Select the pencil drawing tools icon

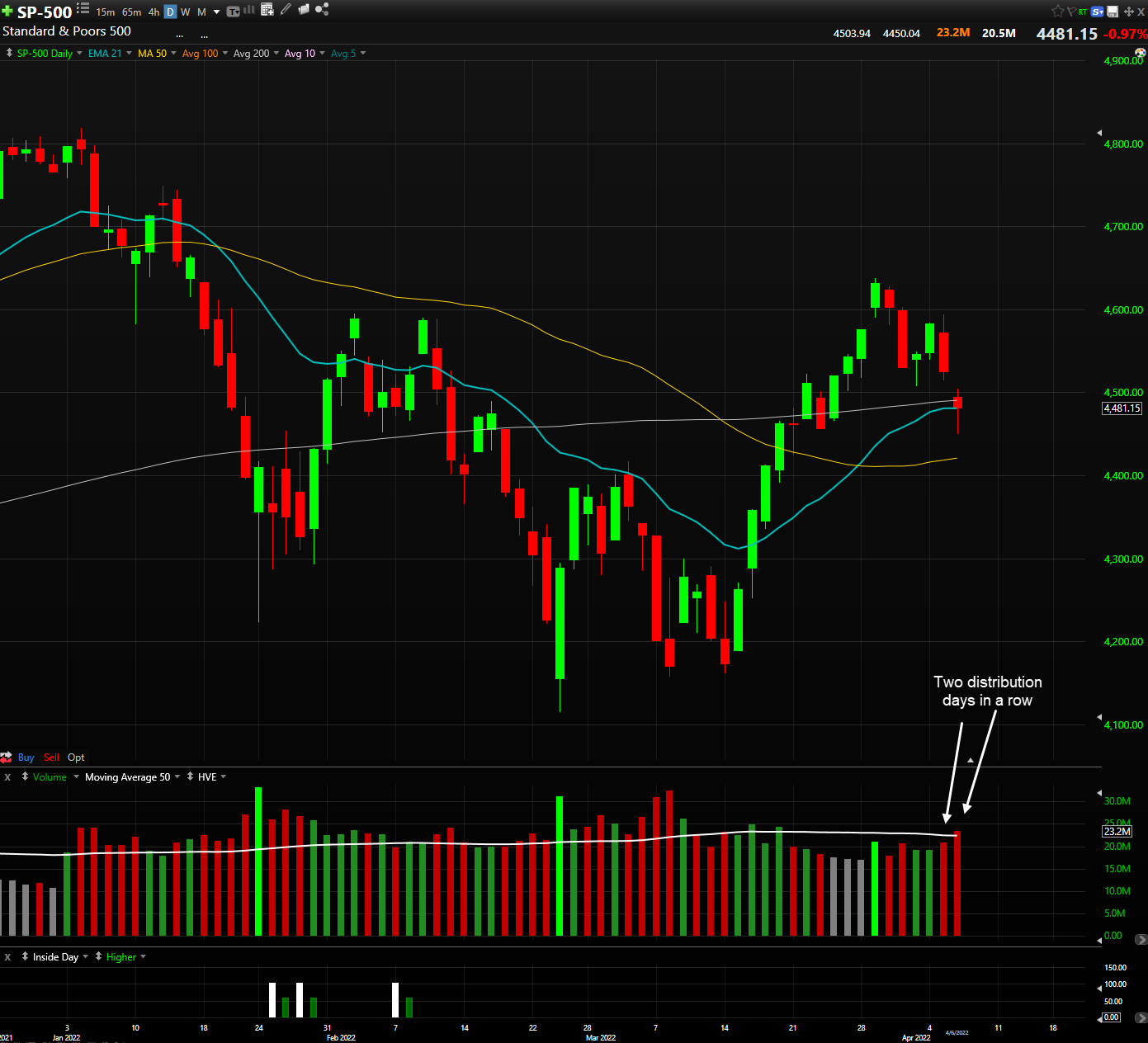click(286, 9)
